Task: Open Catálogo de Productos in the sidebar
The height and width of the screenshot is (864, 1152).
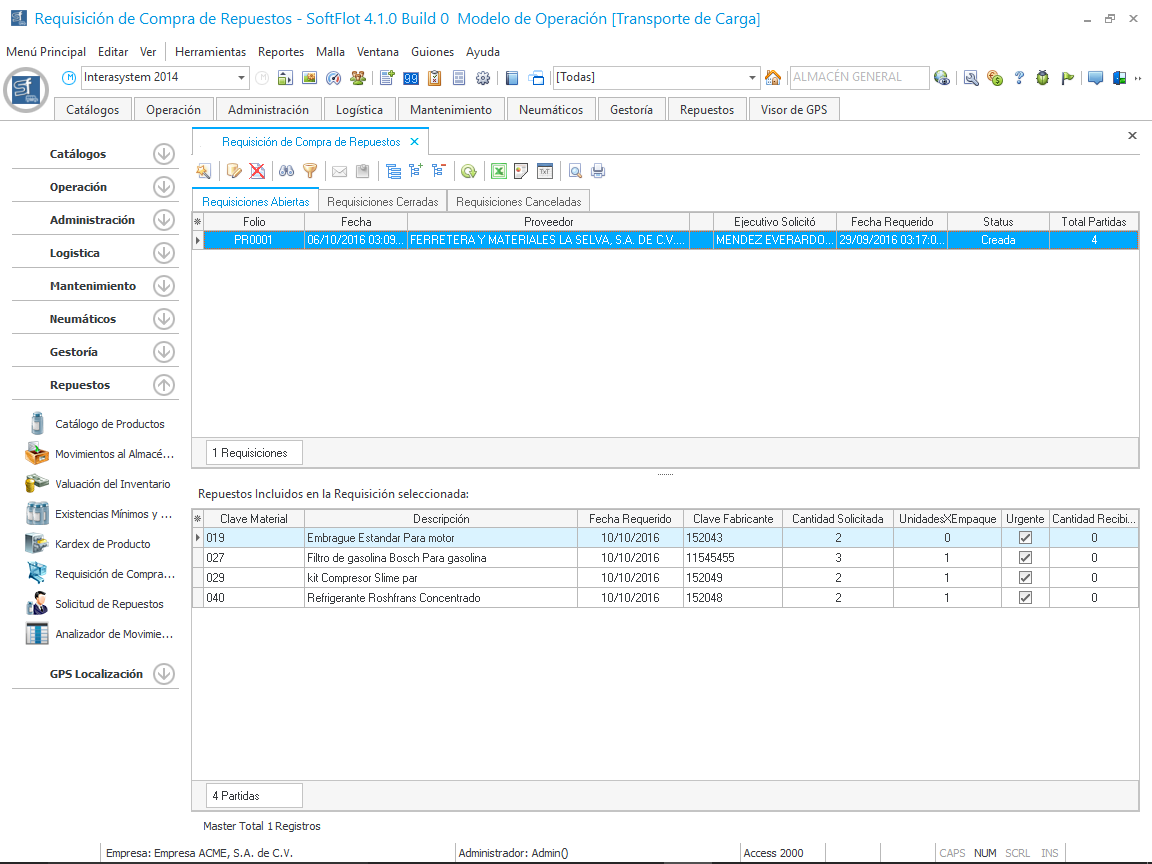Action: pyautogui.click(x=109, y=424)
